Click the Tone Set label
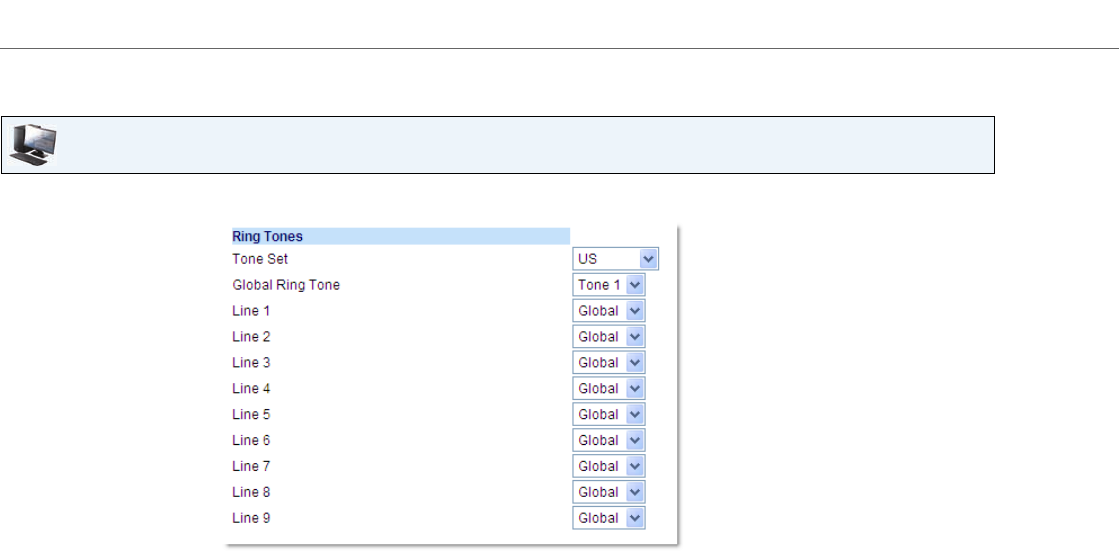The width and height of the screenshot is (1119, 551). point(260,259)
